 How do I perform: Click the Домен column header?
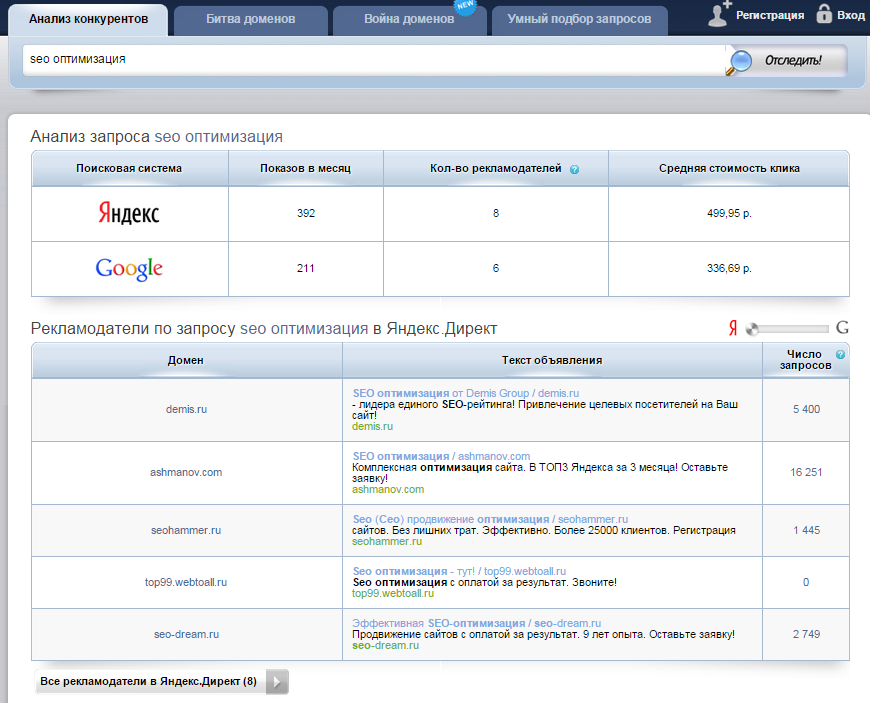coord(186,361)
